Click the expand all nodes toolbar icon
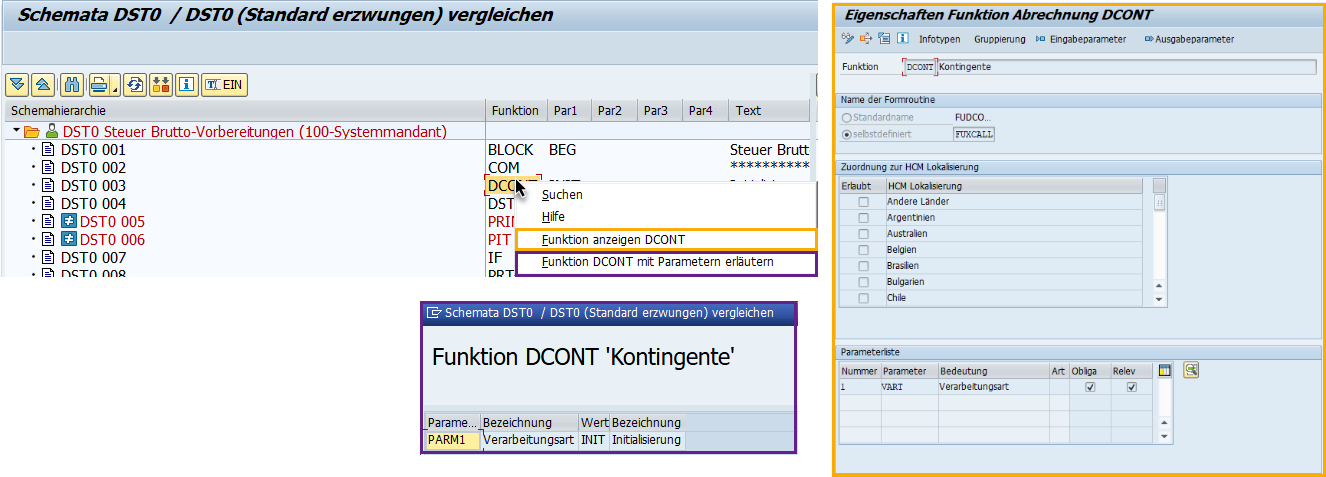Screen dimensions: 1326x477 click(17, 85)
